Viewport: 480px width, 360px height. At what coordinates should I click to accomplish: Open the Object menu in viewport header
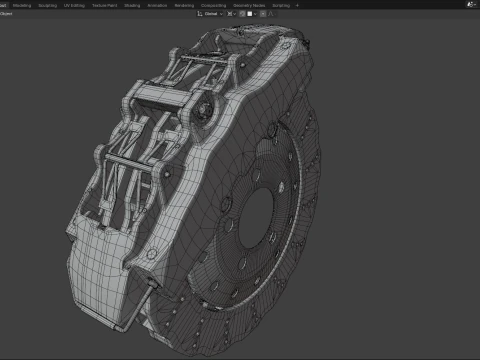pyautogui.click(x=6, y=14)
